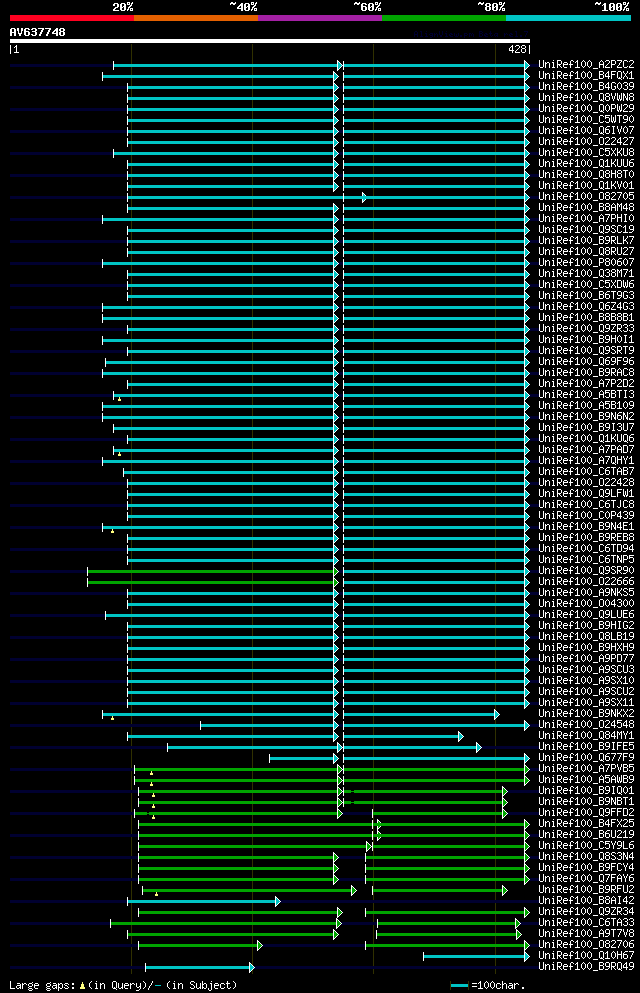This screenshot has width=640, height=993.
Task: Select hit label UniRef100_Q10H67
Action: tap(586, 956)
